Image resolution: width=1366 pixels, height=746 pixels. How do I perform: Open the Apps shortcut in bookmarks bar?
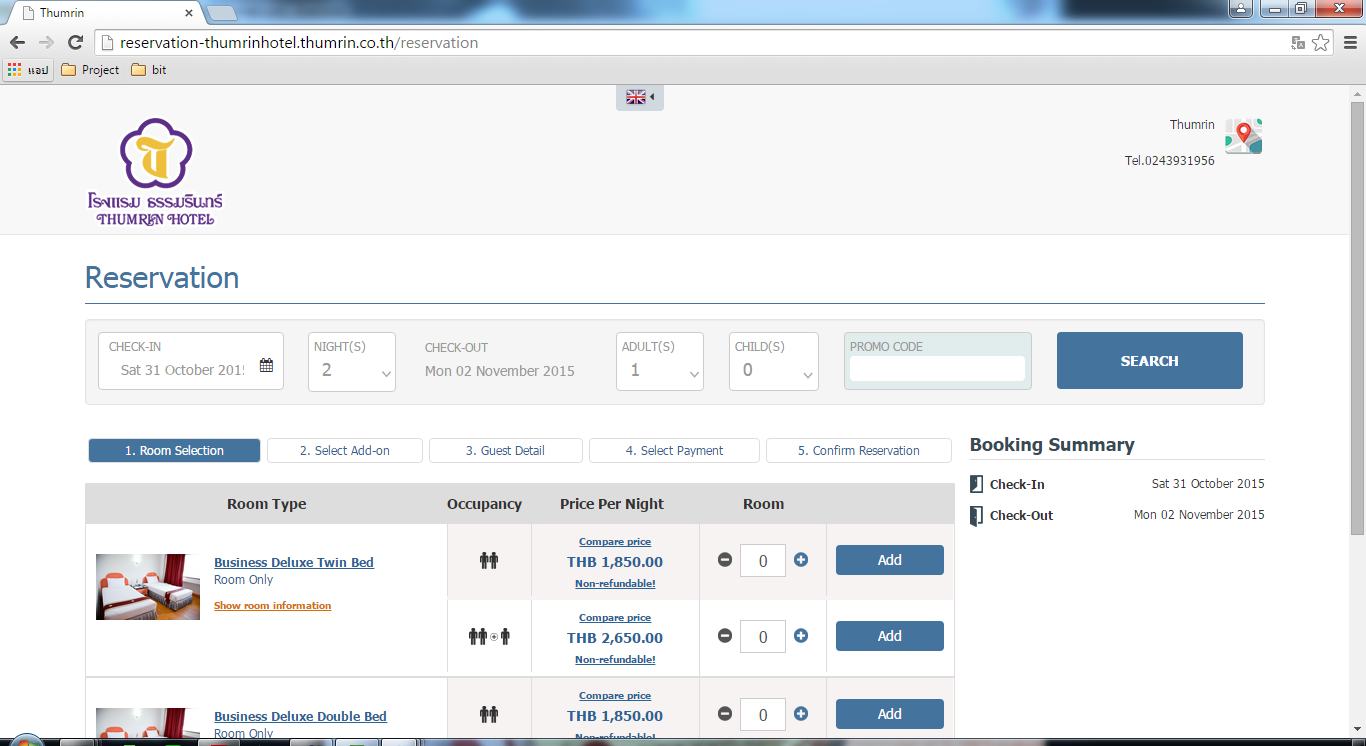click(28, 70)
